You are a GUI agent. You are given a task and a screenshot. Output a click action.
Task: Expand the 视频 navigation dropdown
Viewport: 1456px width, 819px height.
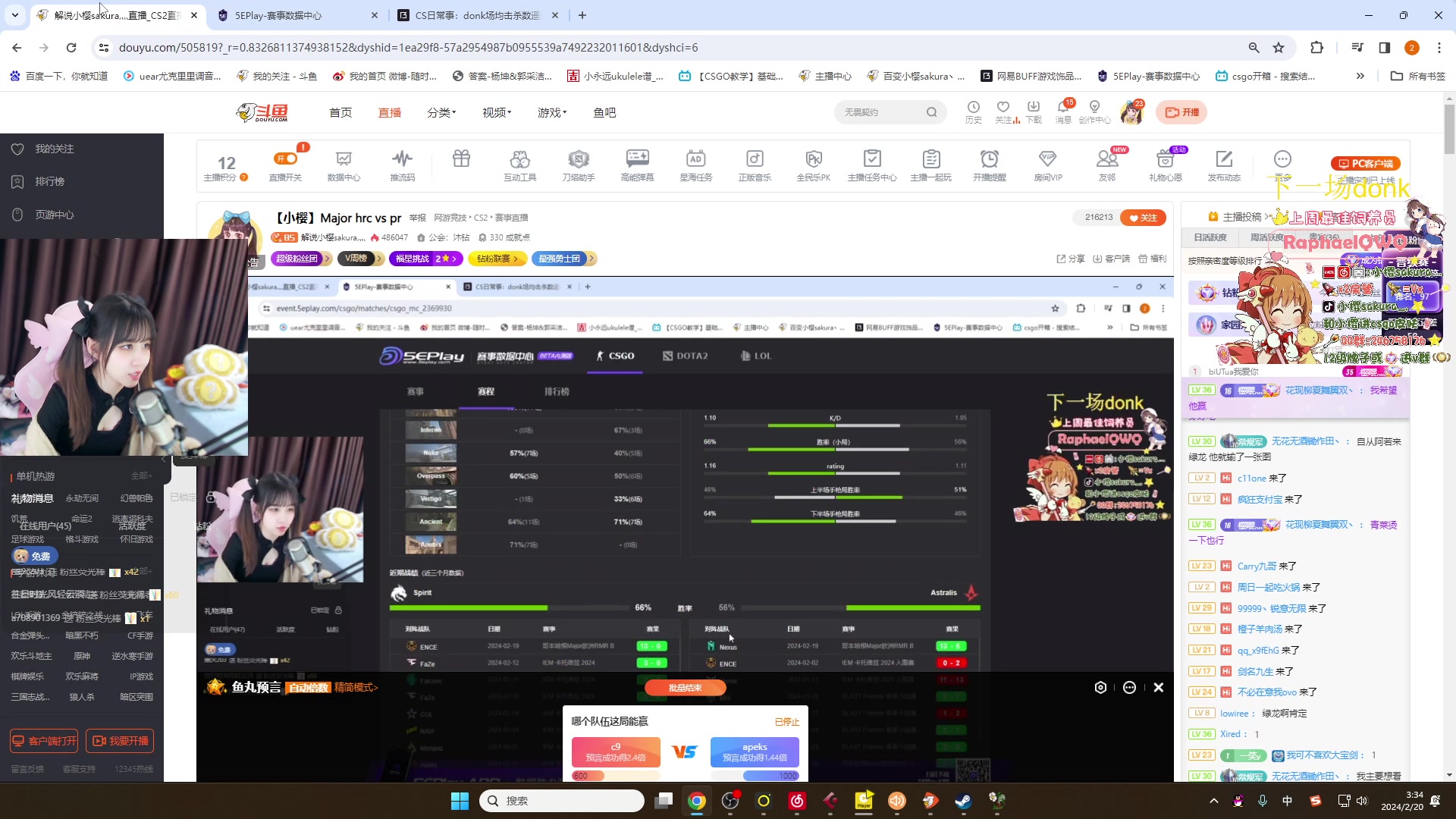click(497, 112)
